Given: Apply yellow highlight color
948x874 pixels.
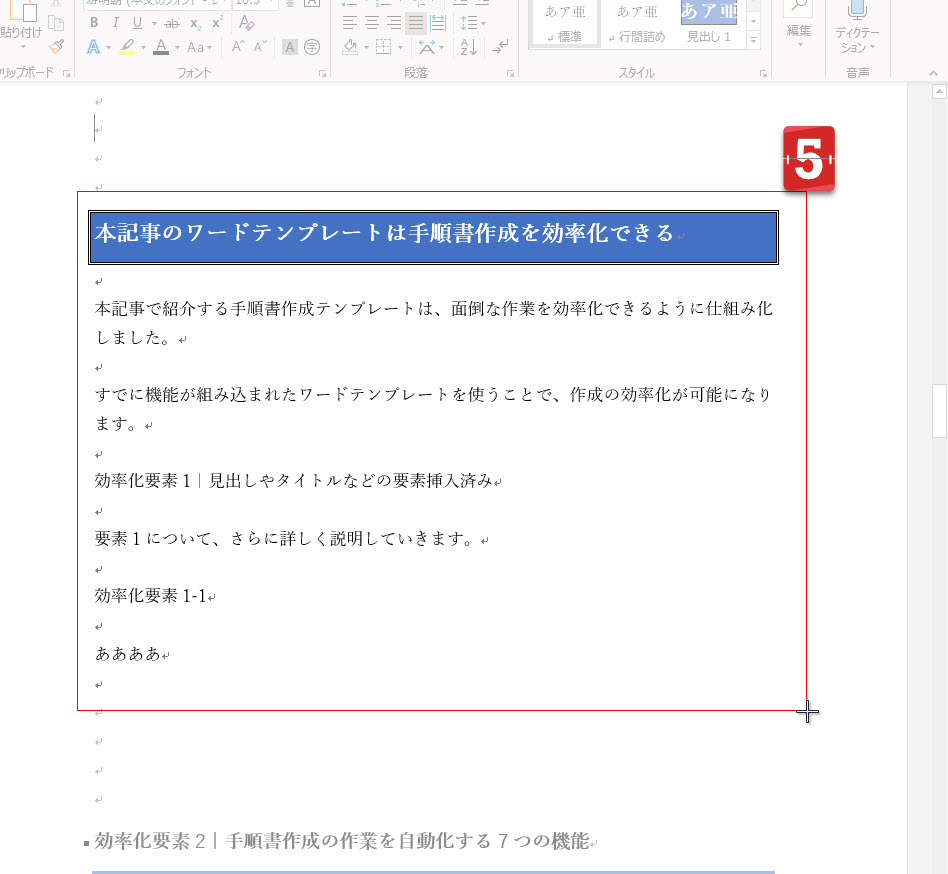Looking at the screenshot, I should (x=127, y=47).
